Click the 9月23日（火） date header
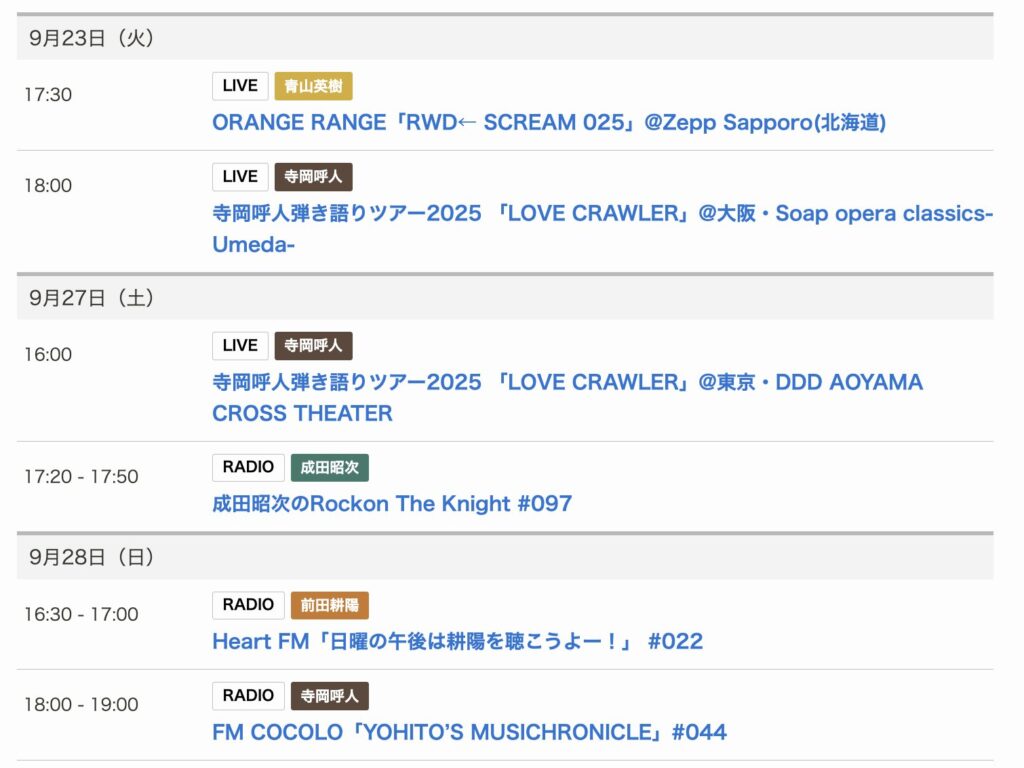 tap(91, 38)
